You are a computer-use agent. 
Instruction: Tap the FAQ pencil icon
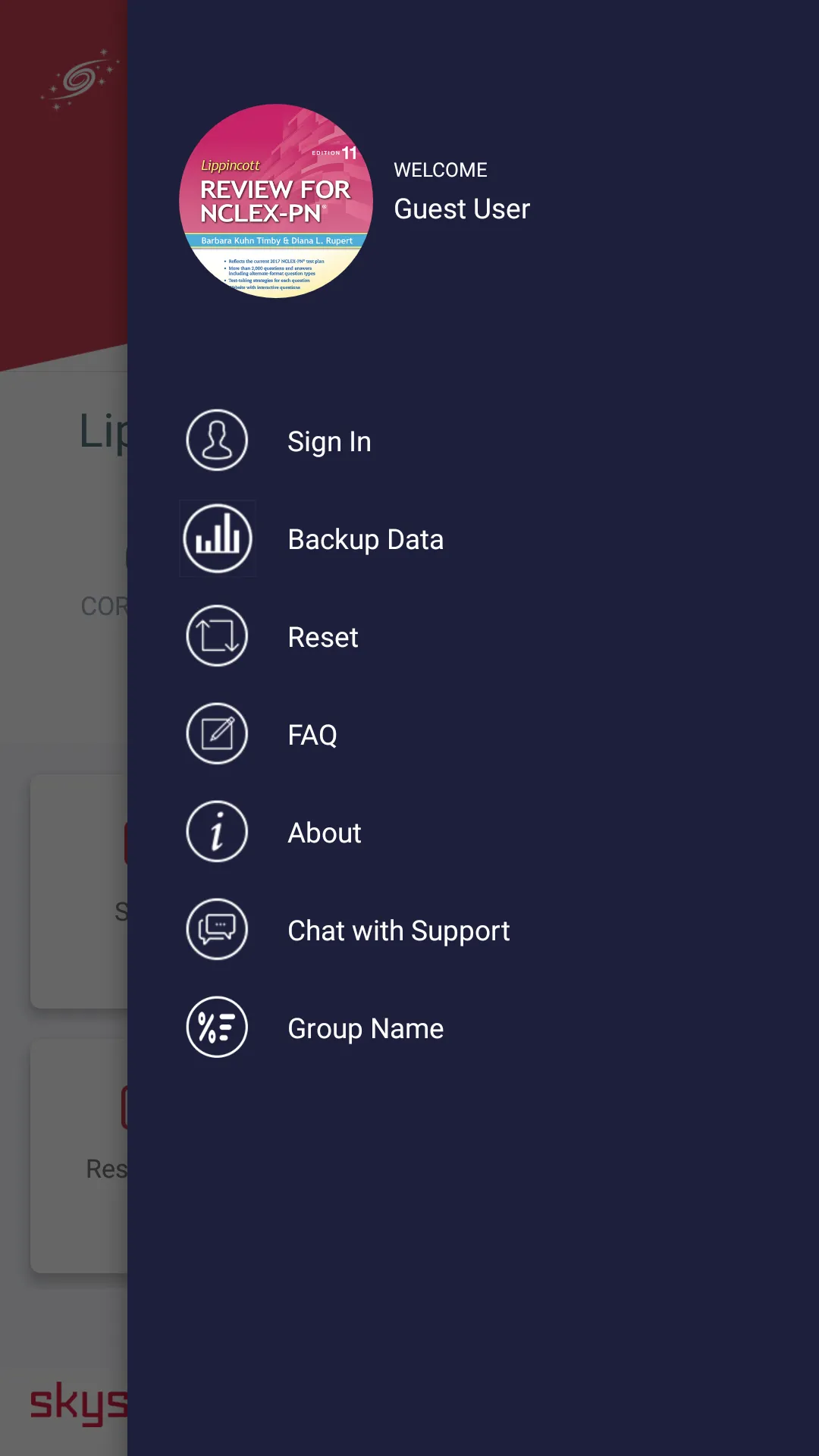point(217,734)
